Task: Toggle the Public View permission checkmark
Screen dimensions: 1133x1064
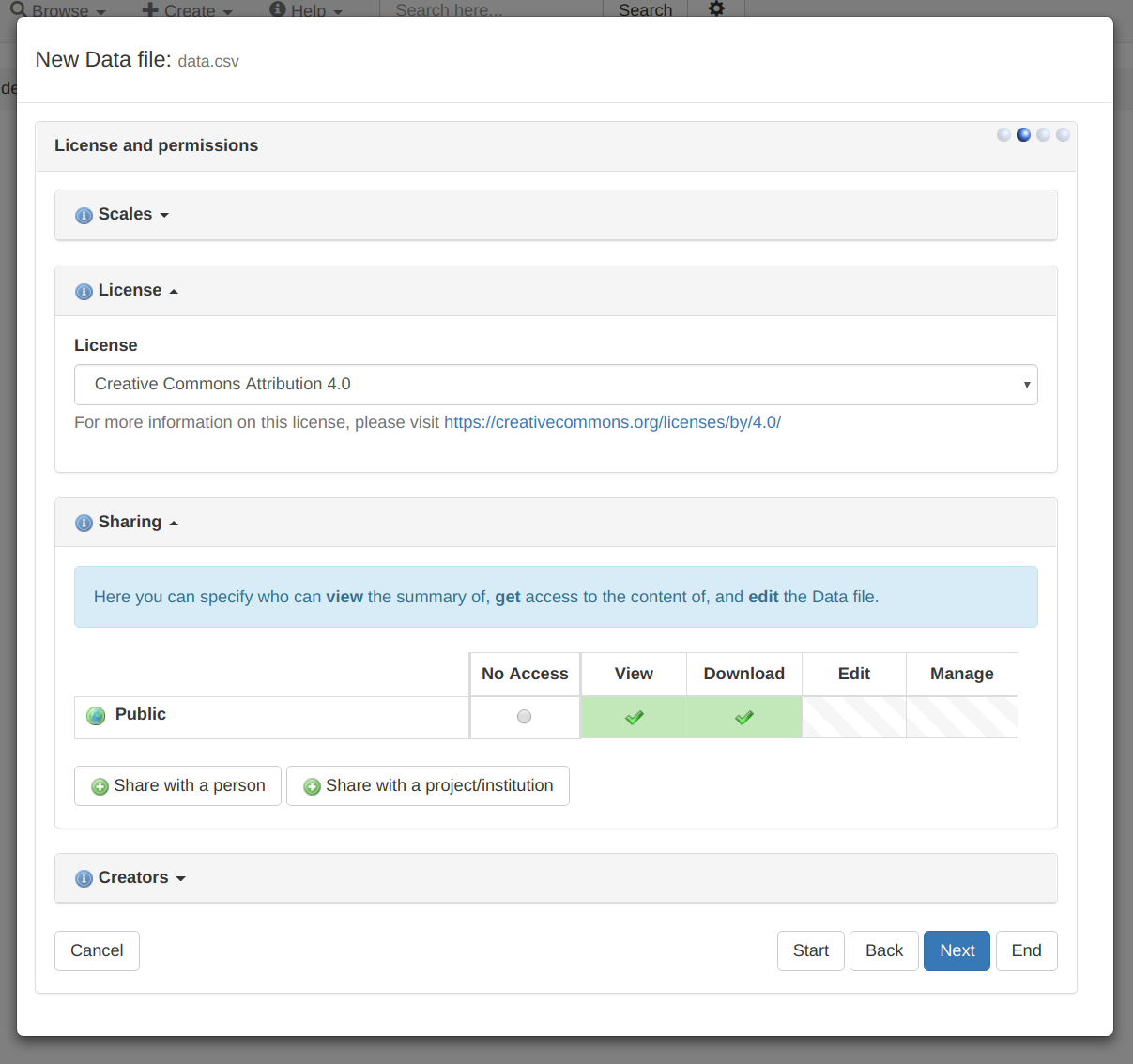Action: tap(634, 718)
